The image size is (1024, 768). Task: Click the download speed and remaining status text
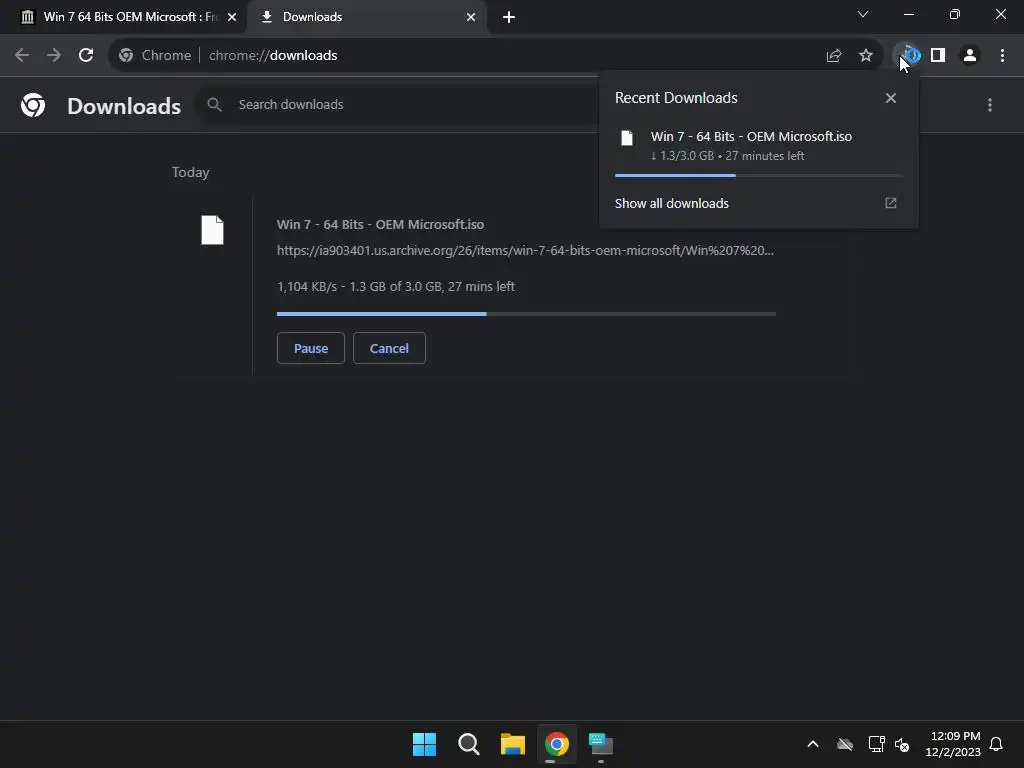point(396,286)
